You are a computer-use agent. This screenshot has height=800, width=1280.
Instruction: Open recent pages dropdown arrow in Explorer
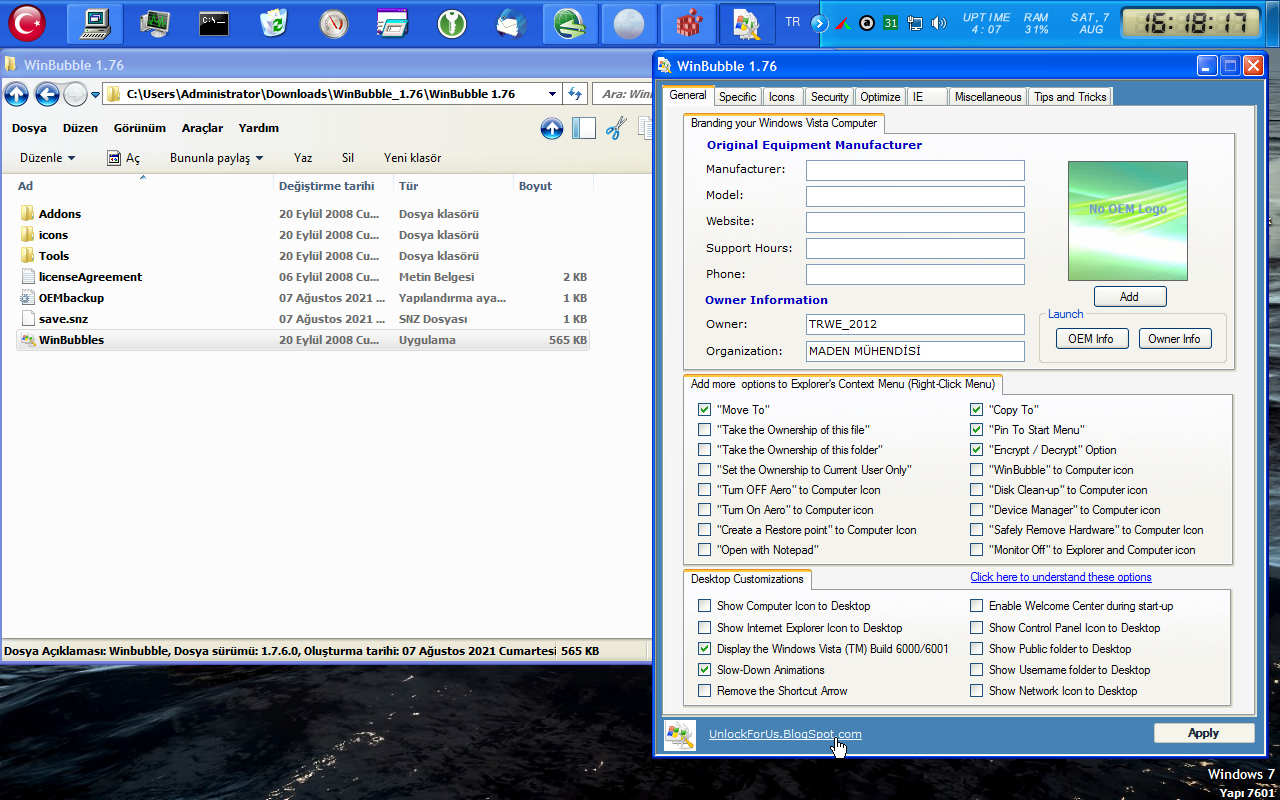click(95, 94)
